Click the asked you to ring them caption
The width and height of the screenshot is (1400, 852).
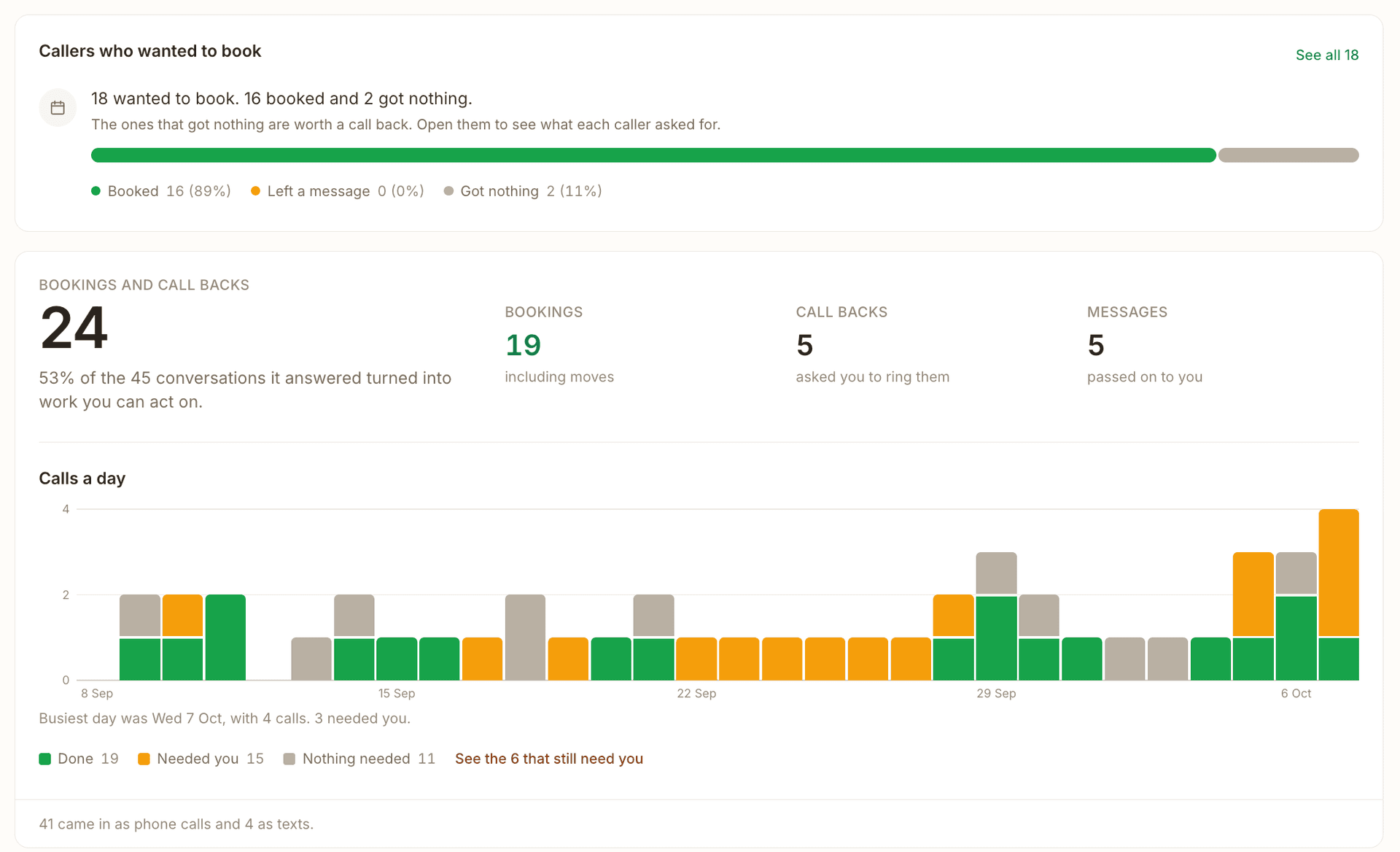(873, 377)
